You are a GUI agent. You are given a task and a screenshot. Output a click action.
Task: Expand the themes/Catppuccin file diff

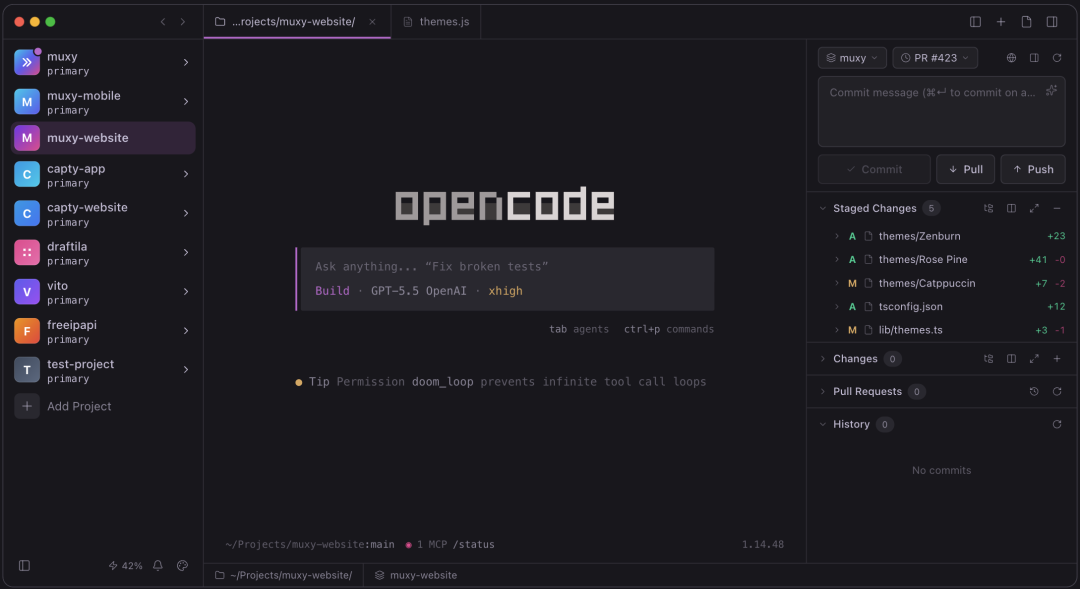pyautogui.click(x=837, y=283)
